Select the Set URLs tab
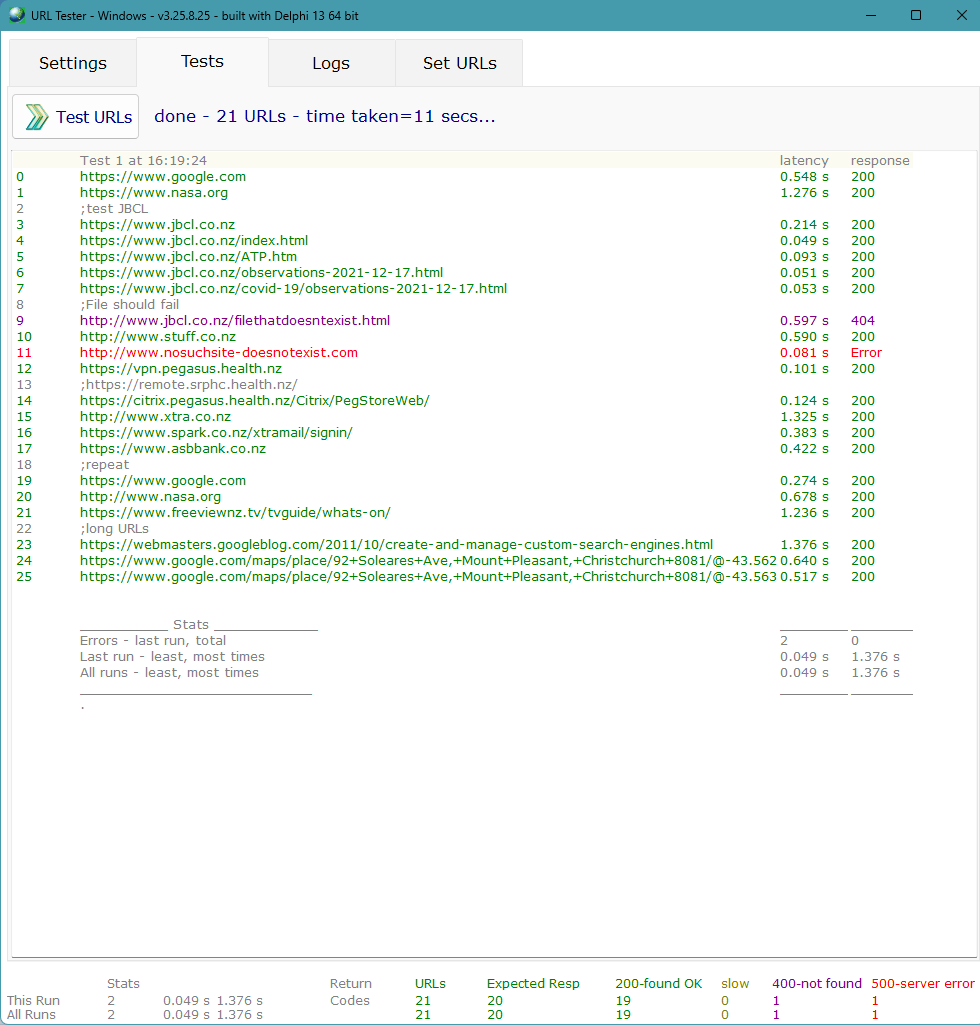 [x=459, y=62]
